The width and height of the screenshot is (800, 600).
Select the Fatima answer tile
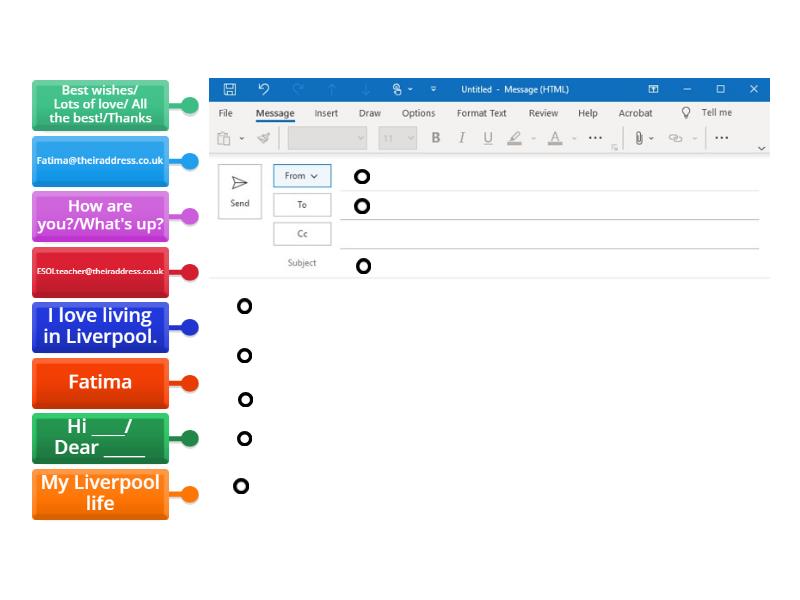[x=100, y=382]
